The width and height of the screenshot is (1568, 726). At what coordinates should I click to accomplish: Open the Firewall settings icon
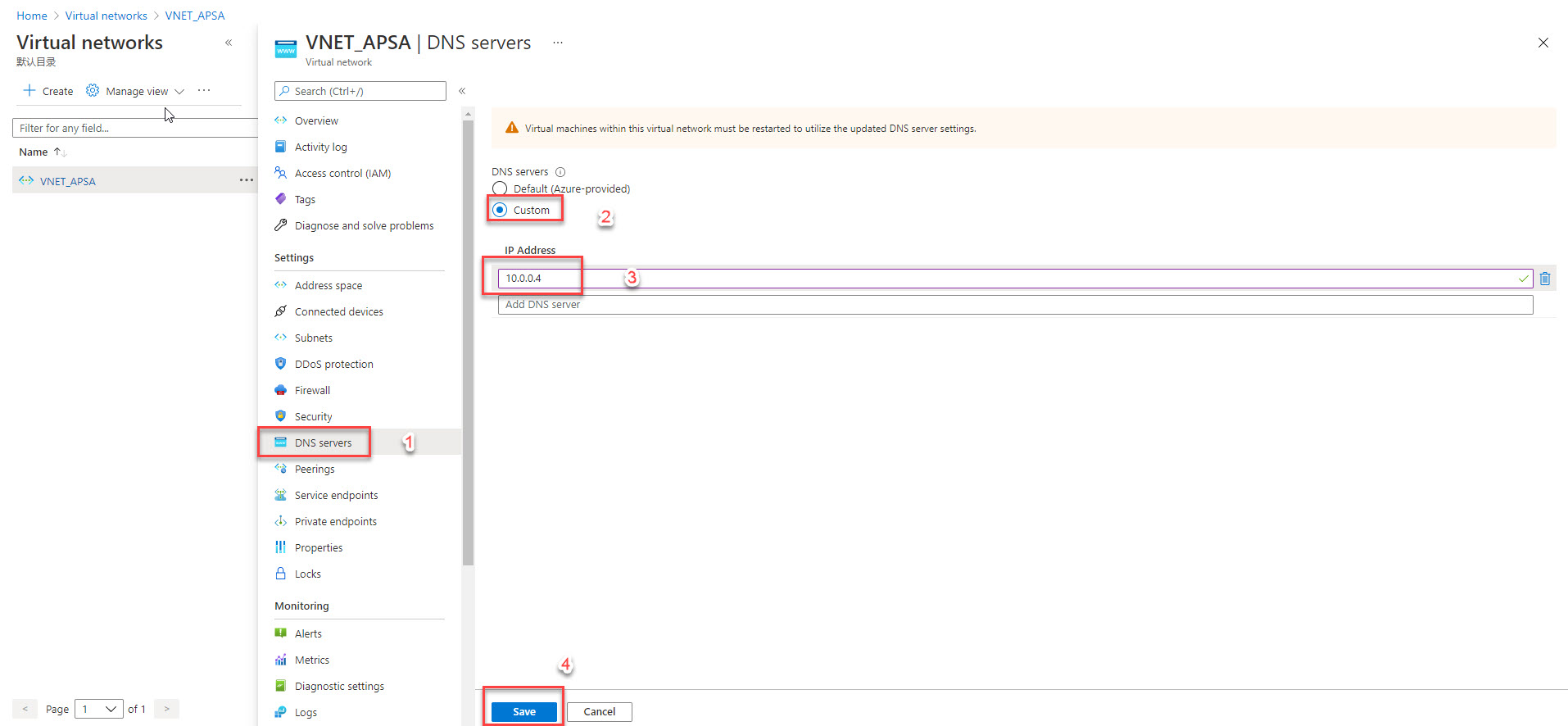(x=281, y=390)
